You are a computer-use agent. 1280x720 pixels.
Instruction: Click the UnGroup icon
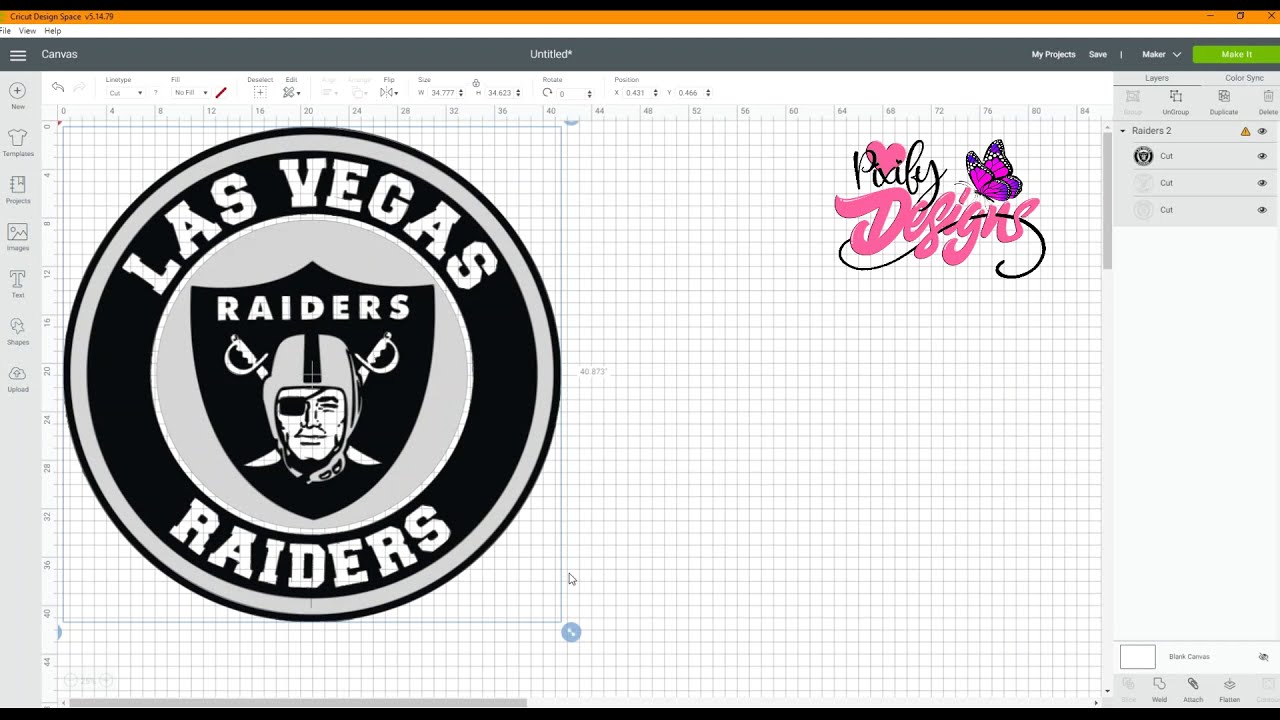click(x=1176, y=101)
